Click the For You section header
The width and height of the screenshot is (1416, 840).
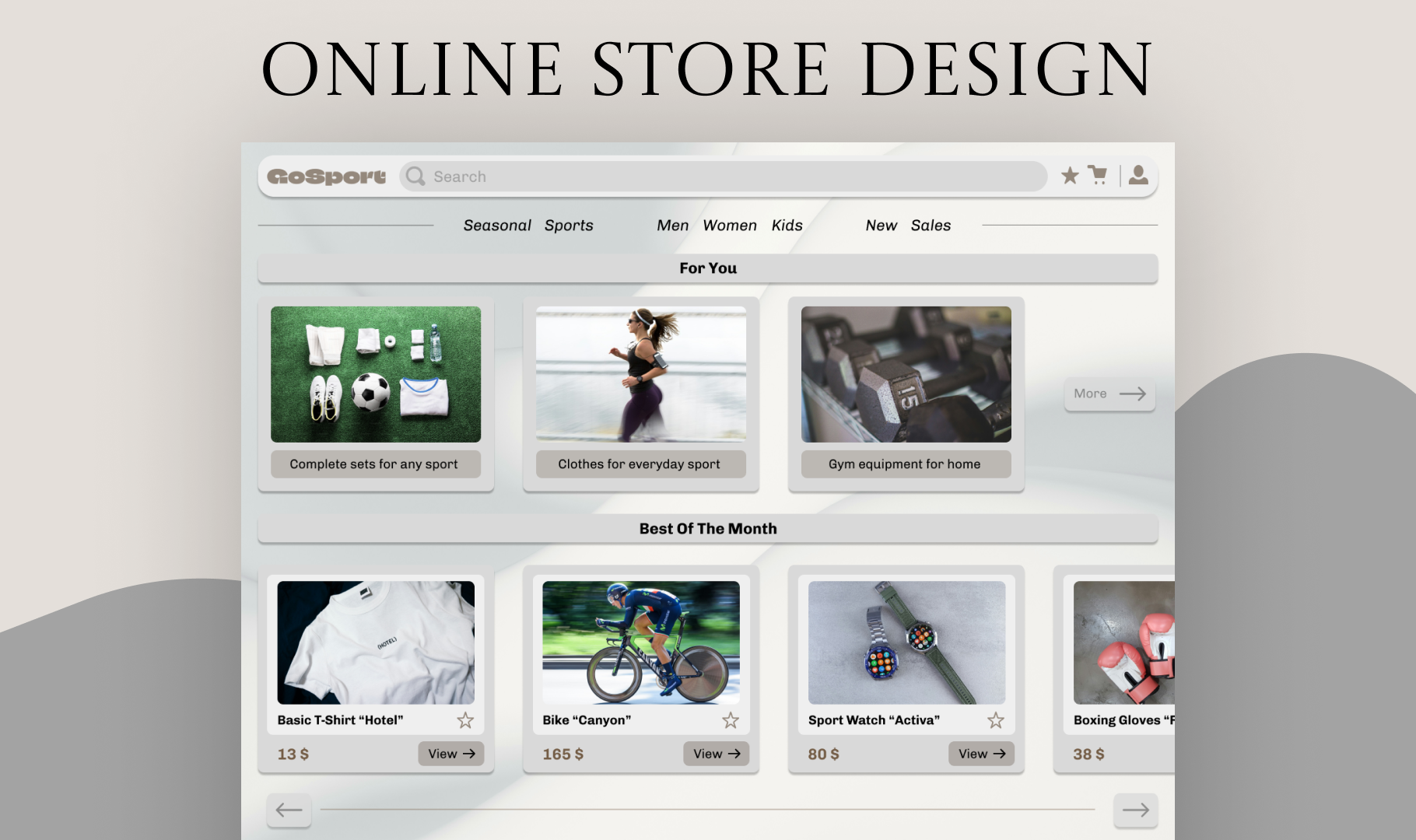707,268
